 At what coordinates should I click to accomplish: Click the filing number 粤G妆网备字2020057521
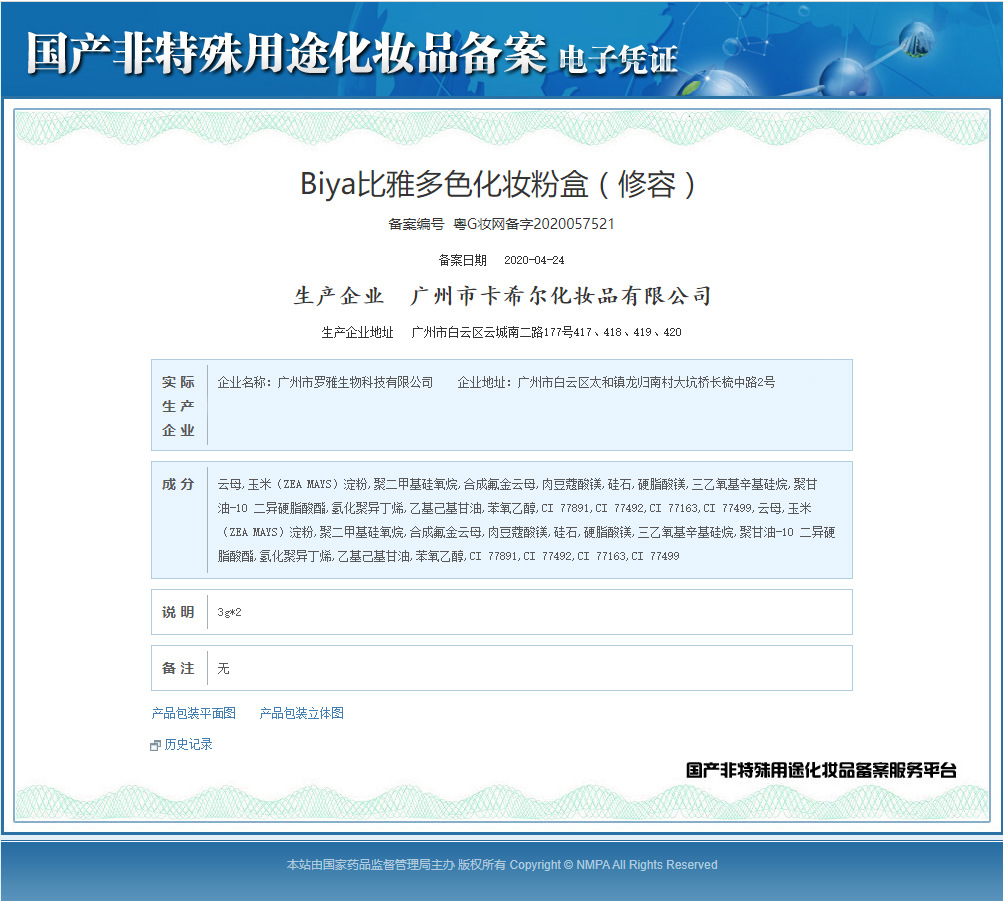point(534,224)
